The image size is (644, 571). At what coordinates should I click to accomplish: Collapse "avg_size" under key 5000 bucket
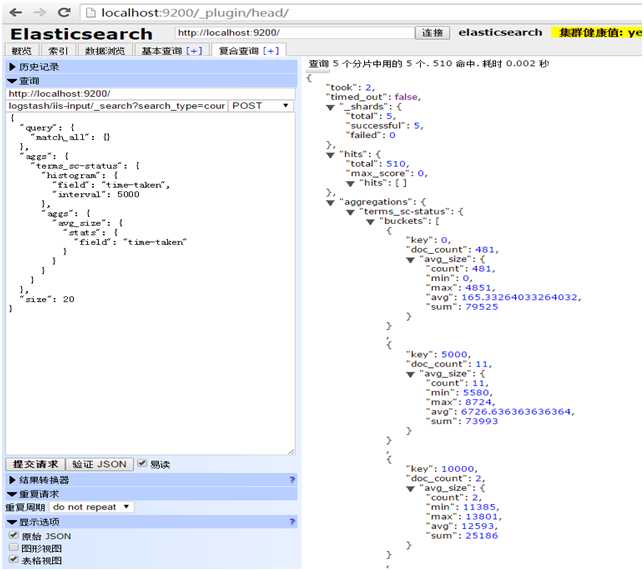(410, 374)
